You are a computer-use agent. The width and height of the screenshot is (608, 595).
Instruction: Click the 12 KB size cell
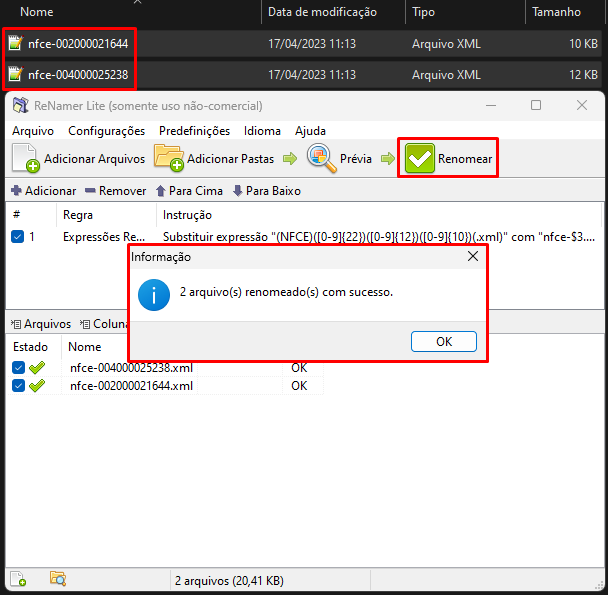click(583, 74)
